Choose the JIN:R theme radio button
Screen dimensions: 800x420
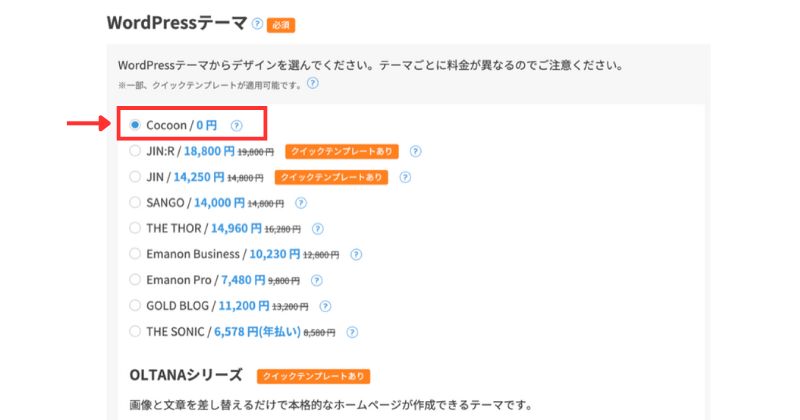click(135, 152)
